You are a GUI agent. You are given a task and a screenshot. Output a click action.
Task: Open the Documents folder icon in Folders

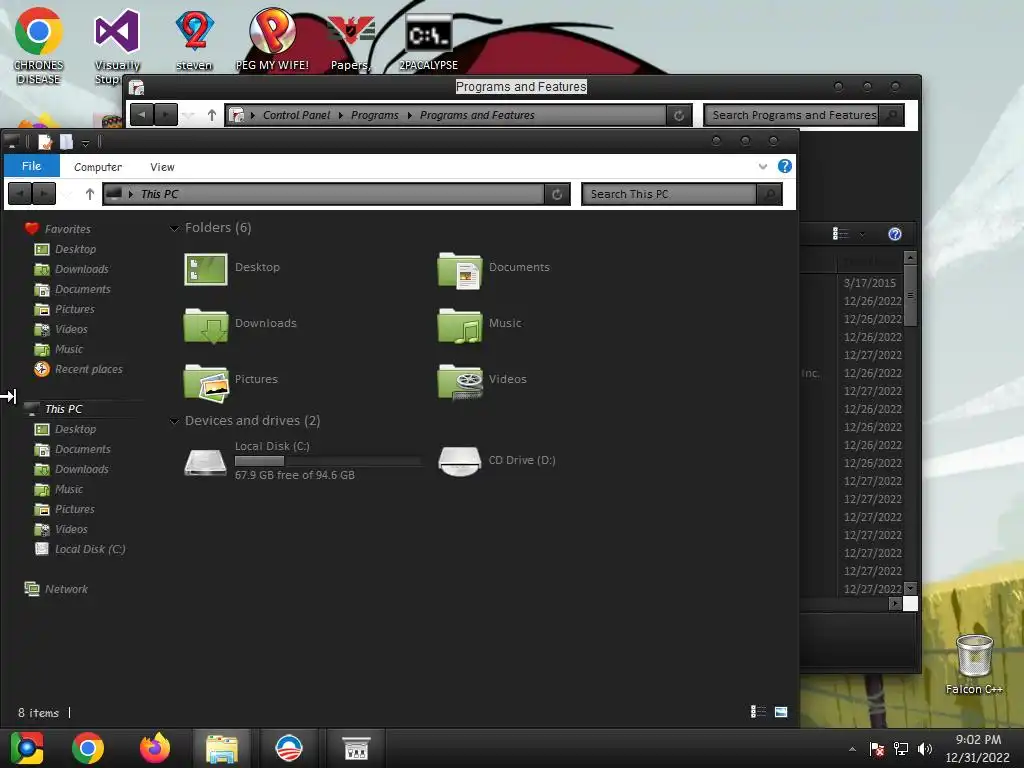(x=460, y=270)
